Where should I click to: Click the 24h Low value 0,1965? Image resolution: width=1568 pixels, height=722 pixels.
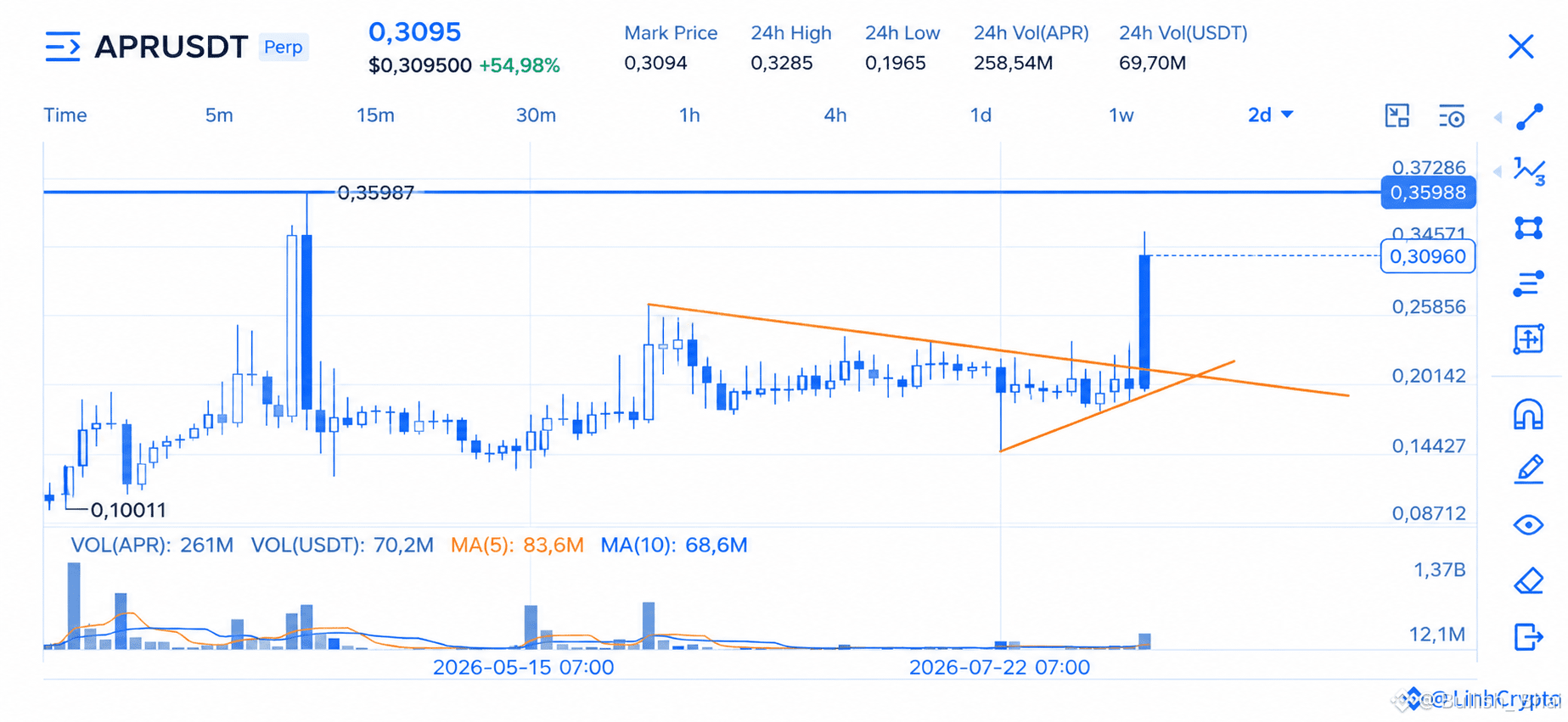[895, 63]
